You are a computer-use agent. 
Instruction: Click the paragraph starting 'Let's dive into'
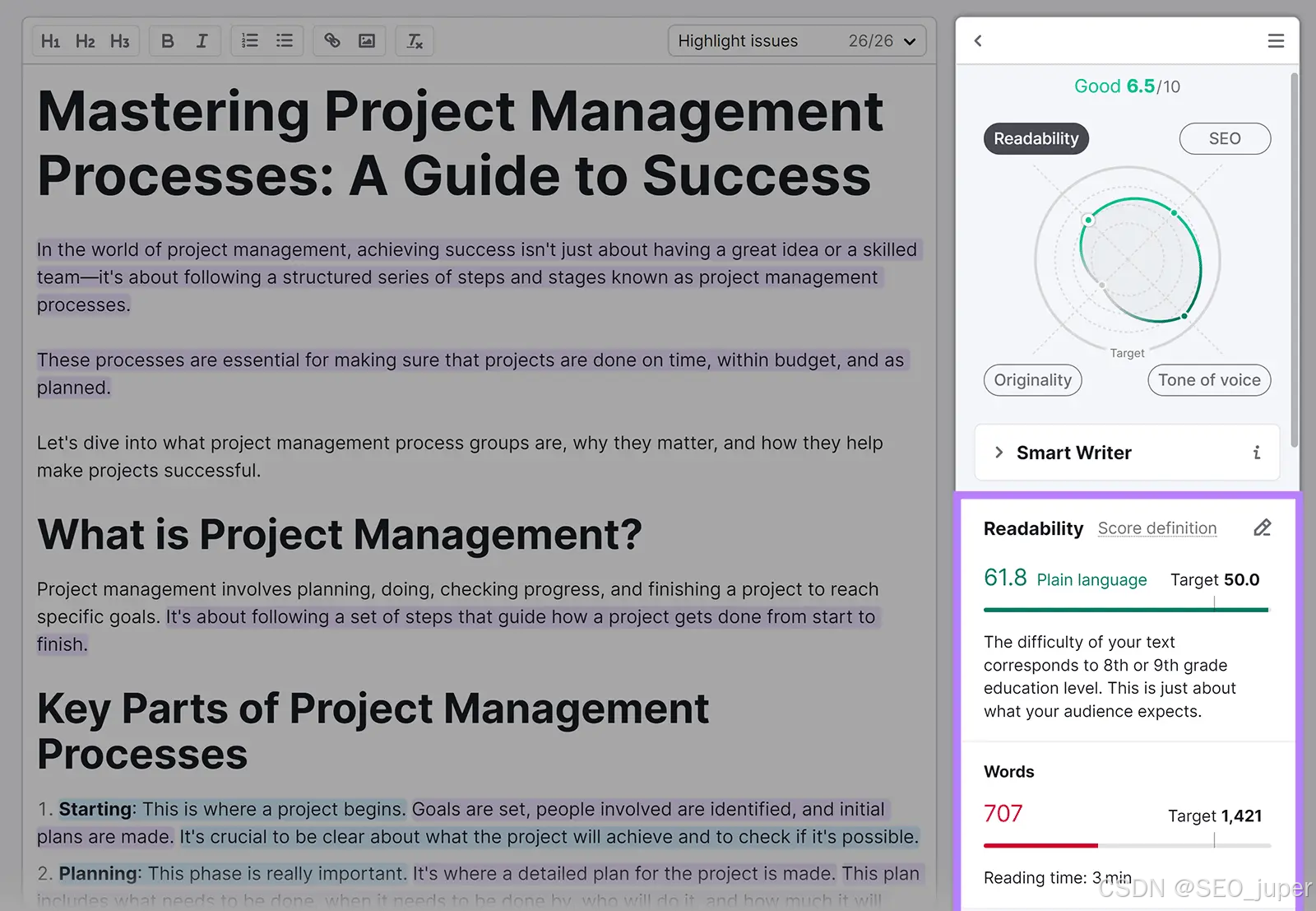point(460,457)
